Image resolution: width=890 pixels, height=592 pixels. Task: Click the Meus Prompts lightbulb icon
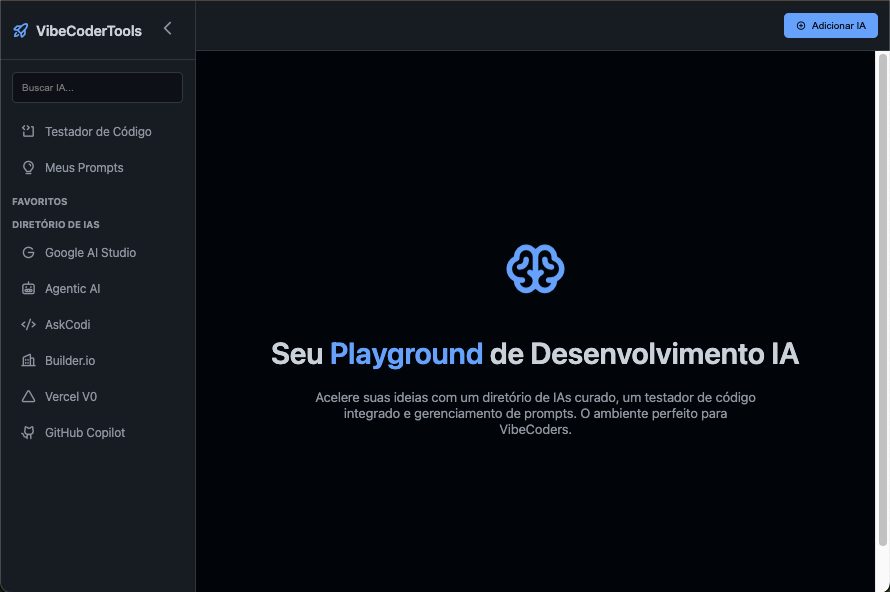28,168
